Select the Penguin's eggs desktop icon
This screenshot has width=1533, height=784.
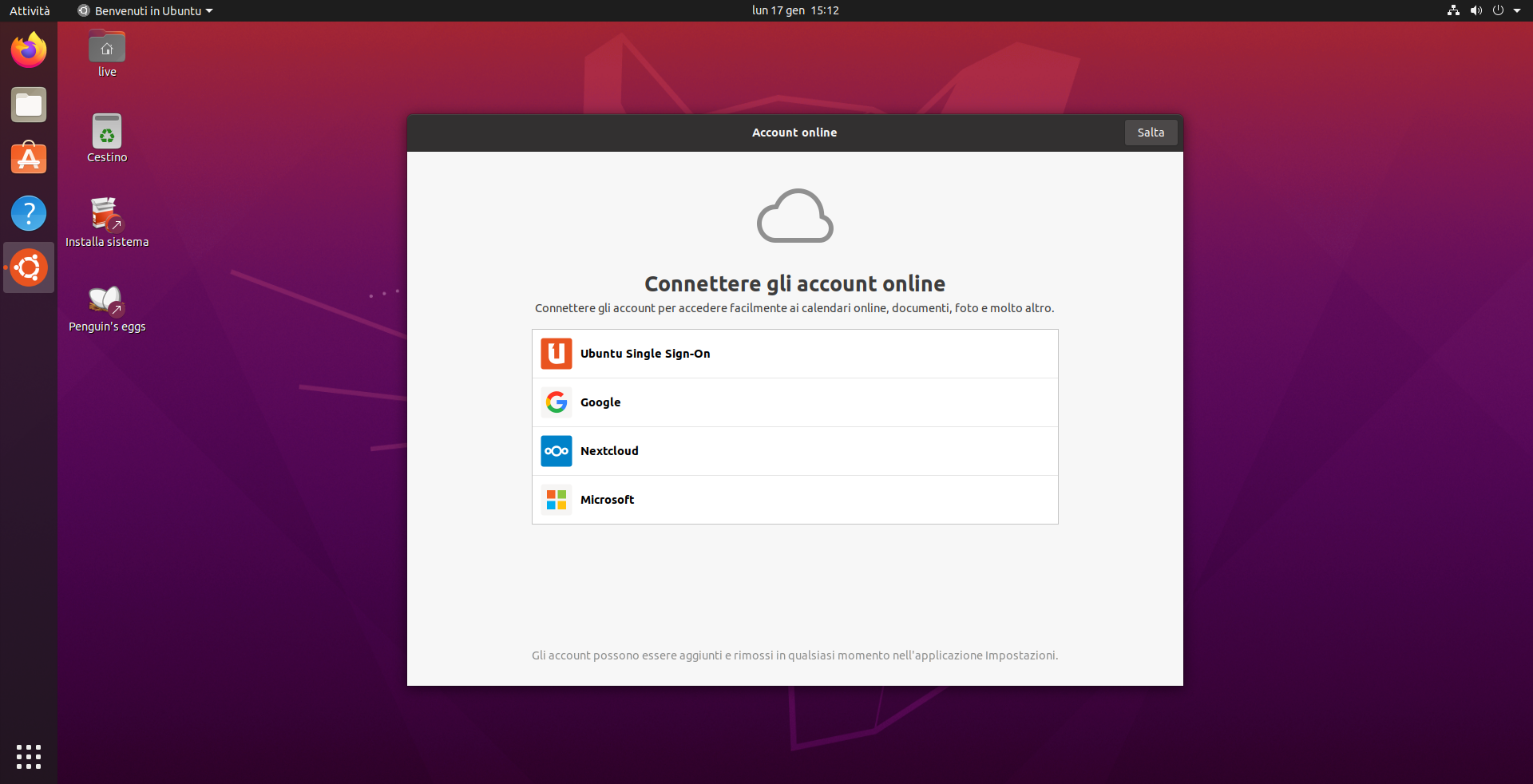107,308
